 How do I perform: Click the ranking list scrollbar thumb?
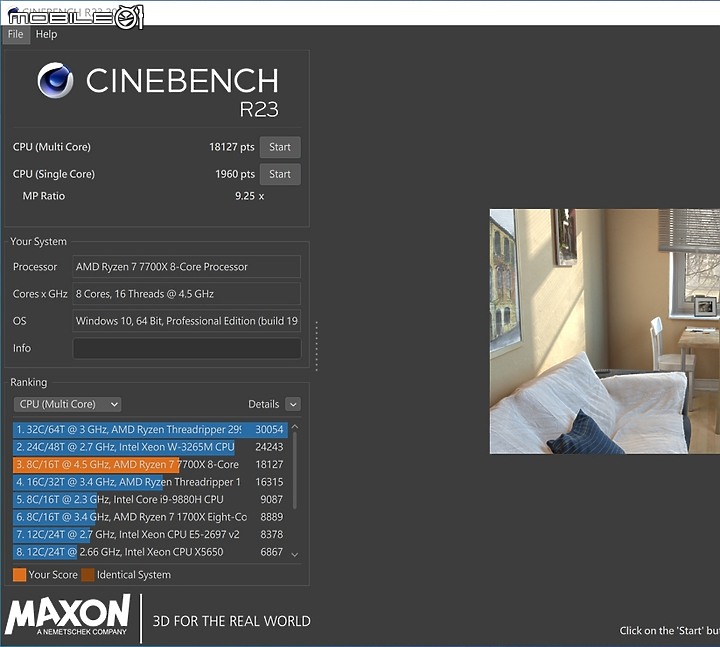[295, 470]
